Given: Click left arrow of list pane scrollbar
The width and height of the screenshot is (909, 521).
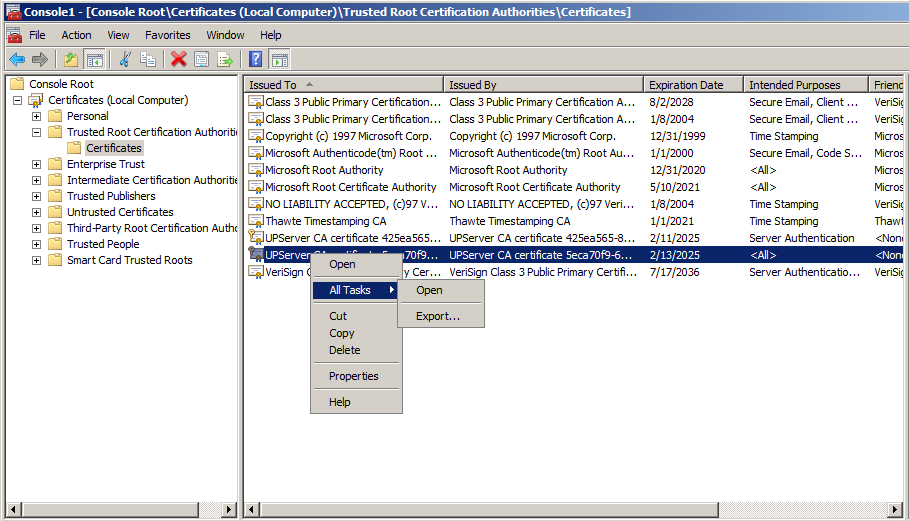Looking at the screenshot, I should point(252,510).
